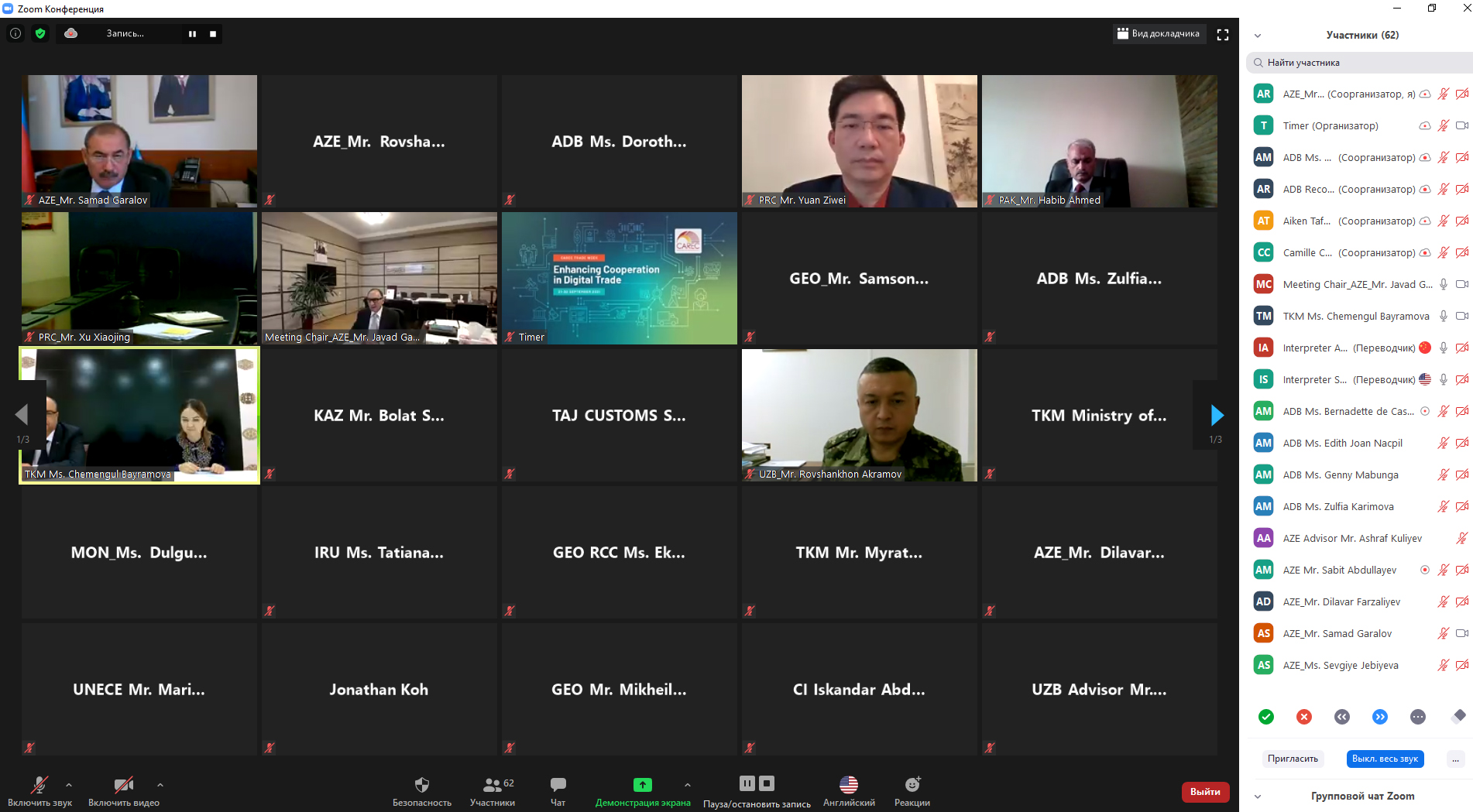Collapse the Участники panel chevron
The image size is (1473, 812).
[x=1258, y=36]
